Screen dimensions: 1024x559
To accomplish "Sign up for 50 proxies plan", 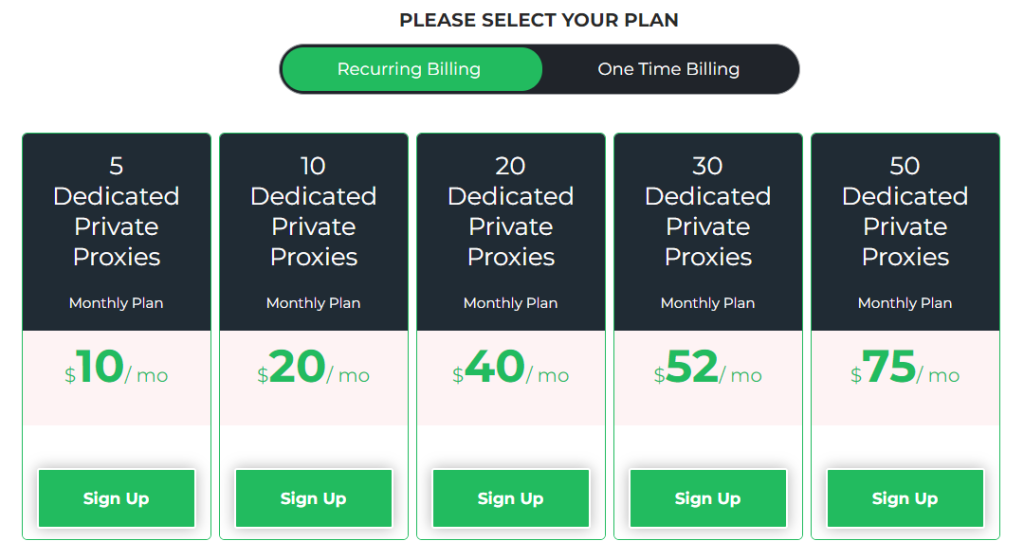I will tap(904, 498).
